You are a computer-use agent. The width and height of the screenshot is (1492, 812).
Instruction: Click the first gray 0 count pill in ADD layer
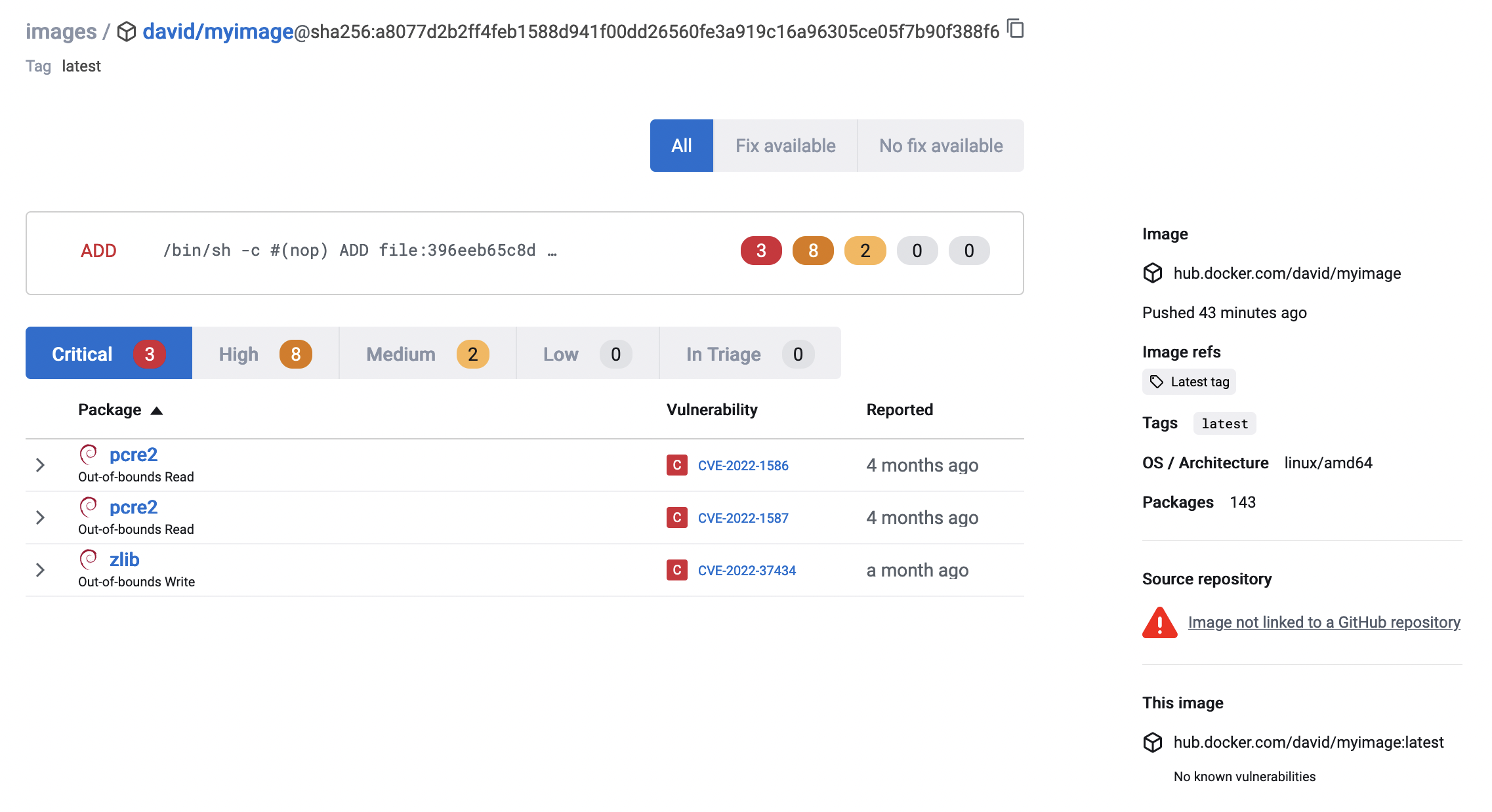tap(917, 251)
